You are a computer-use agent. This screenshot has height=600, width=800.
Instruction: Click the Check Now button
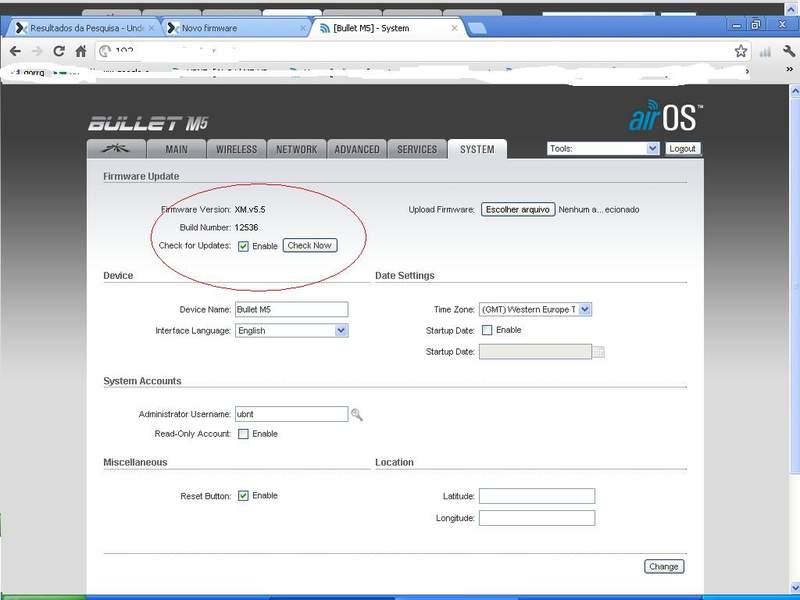[x=310, y=245]
